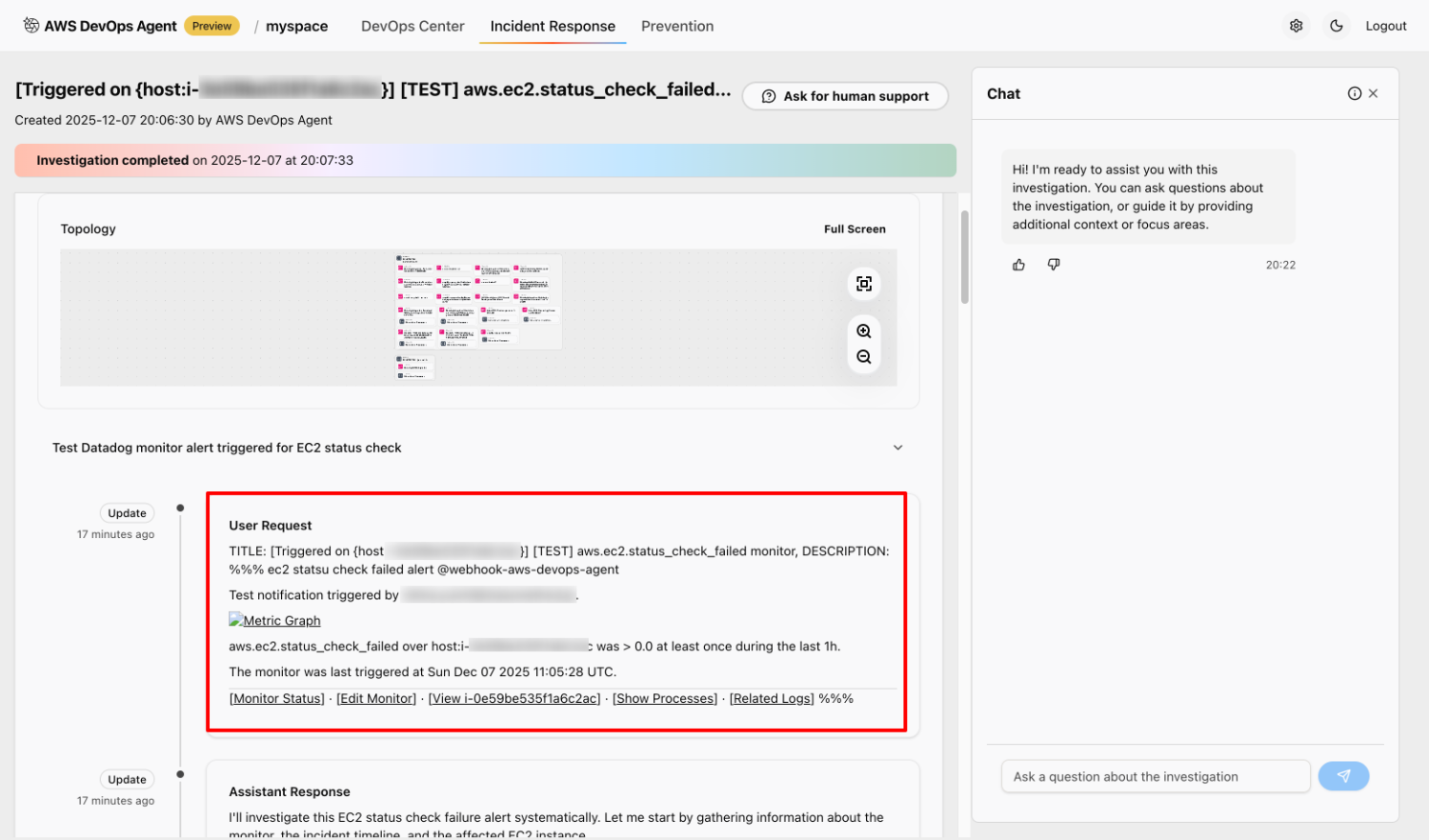
Task: Open the DevOps Center tab
Action: pyautogui.click(x=413, y=26)
